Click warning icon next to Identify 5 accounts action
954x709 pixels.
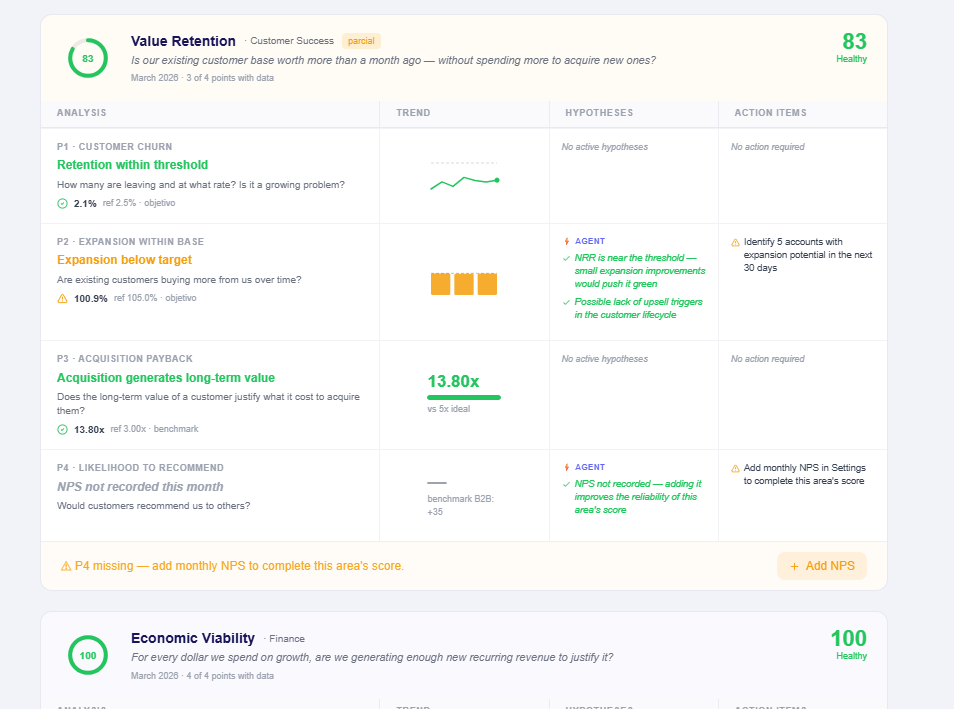click(735, 242)
